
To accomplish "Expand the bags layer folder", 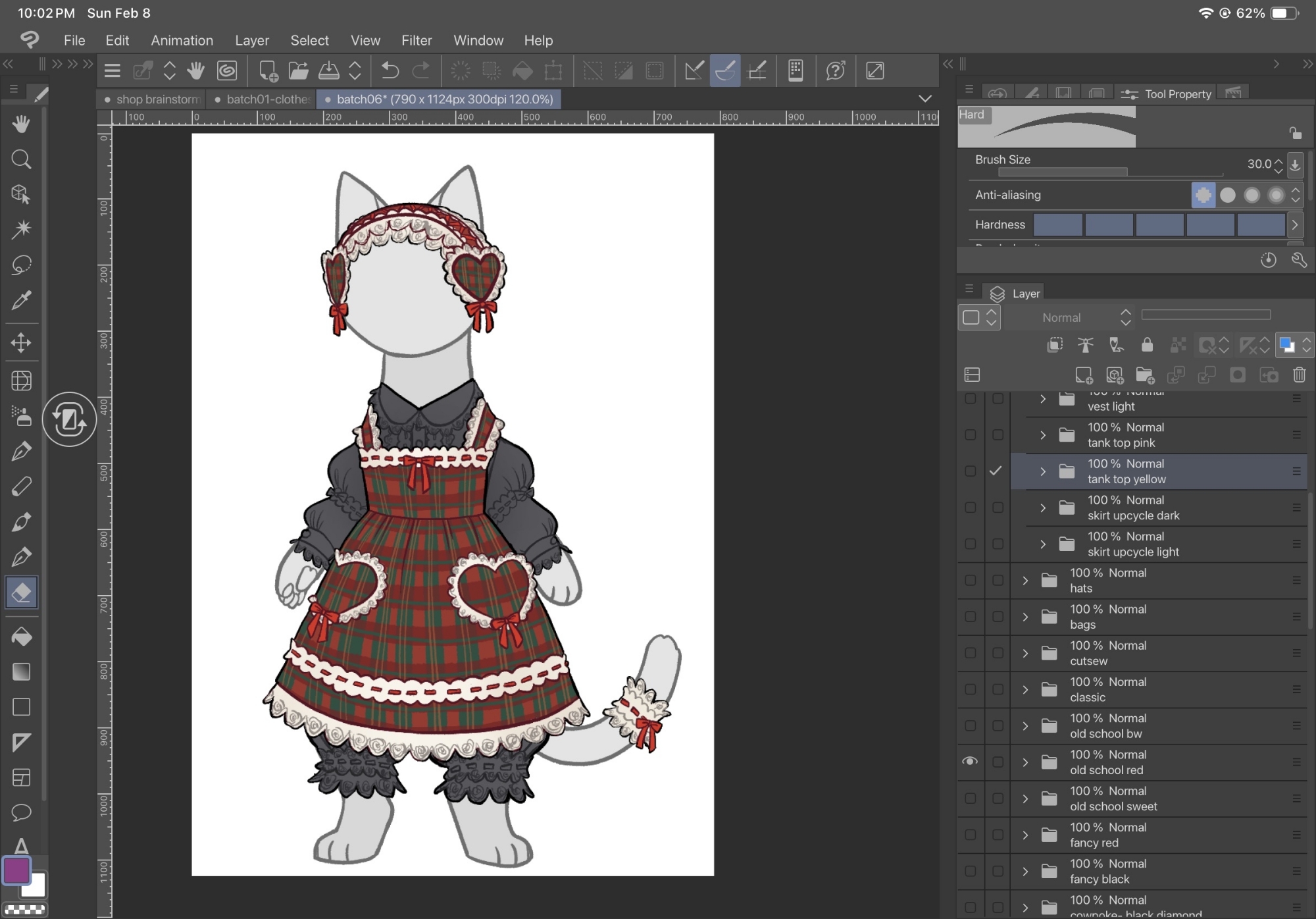I will point(1025,617).
